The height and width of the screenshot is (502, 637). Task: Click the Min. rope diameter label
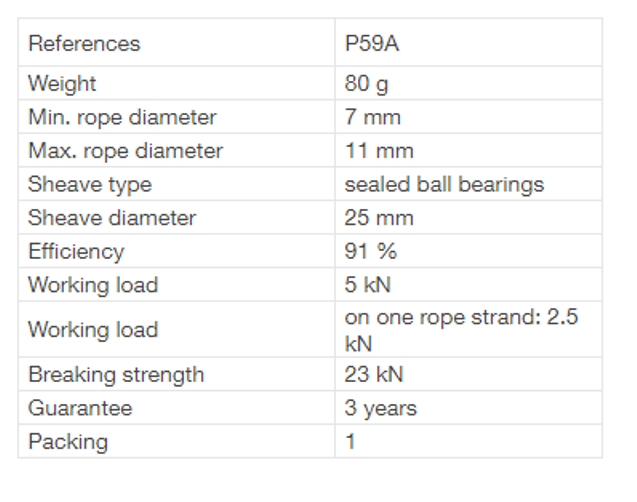(122, 117)
